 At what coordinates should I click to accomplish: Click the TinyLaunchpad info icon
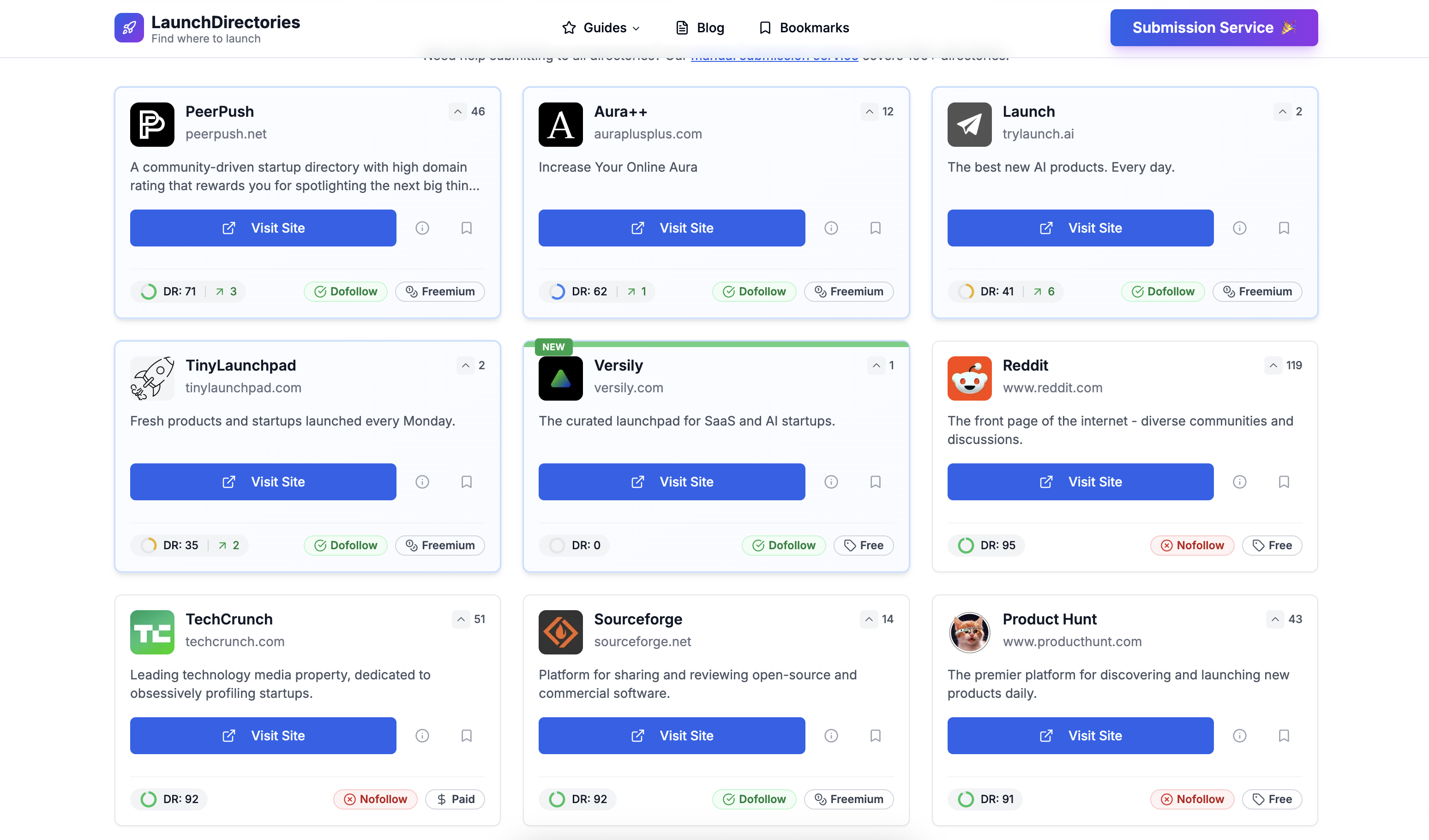[422, 481]
